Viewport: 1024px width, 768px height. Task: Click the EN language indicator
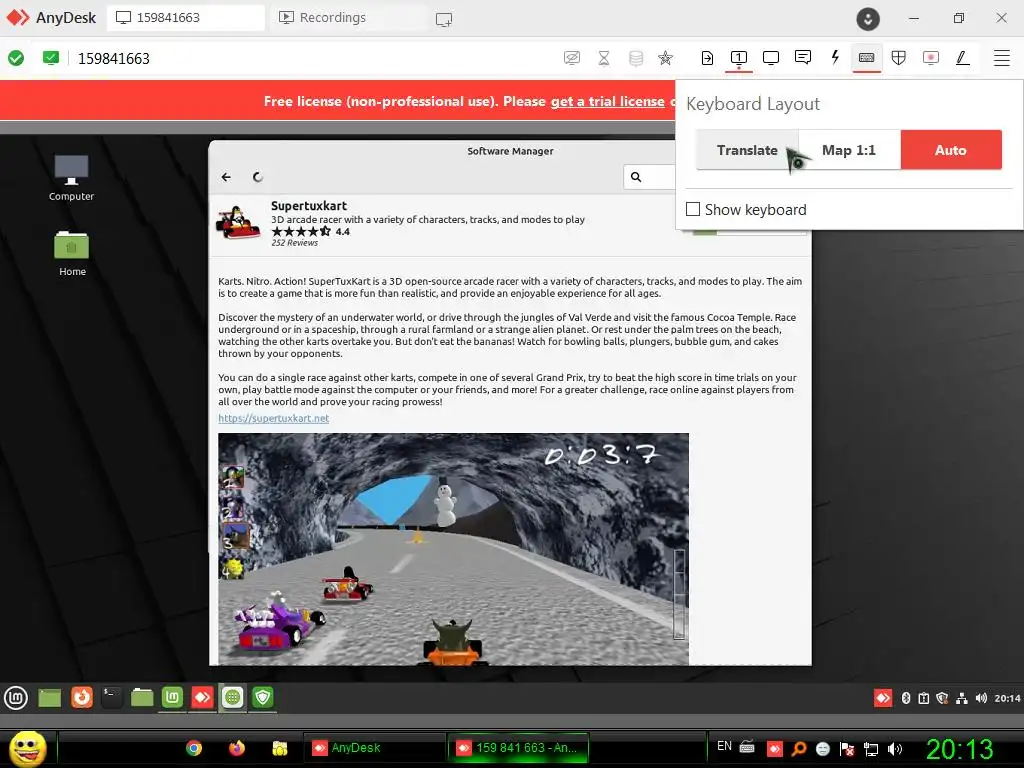(x=724, y=746)
